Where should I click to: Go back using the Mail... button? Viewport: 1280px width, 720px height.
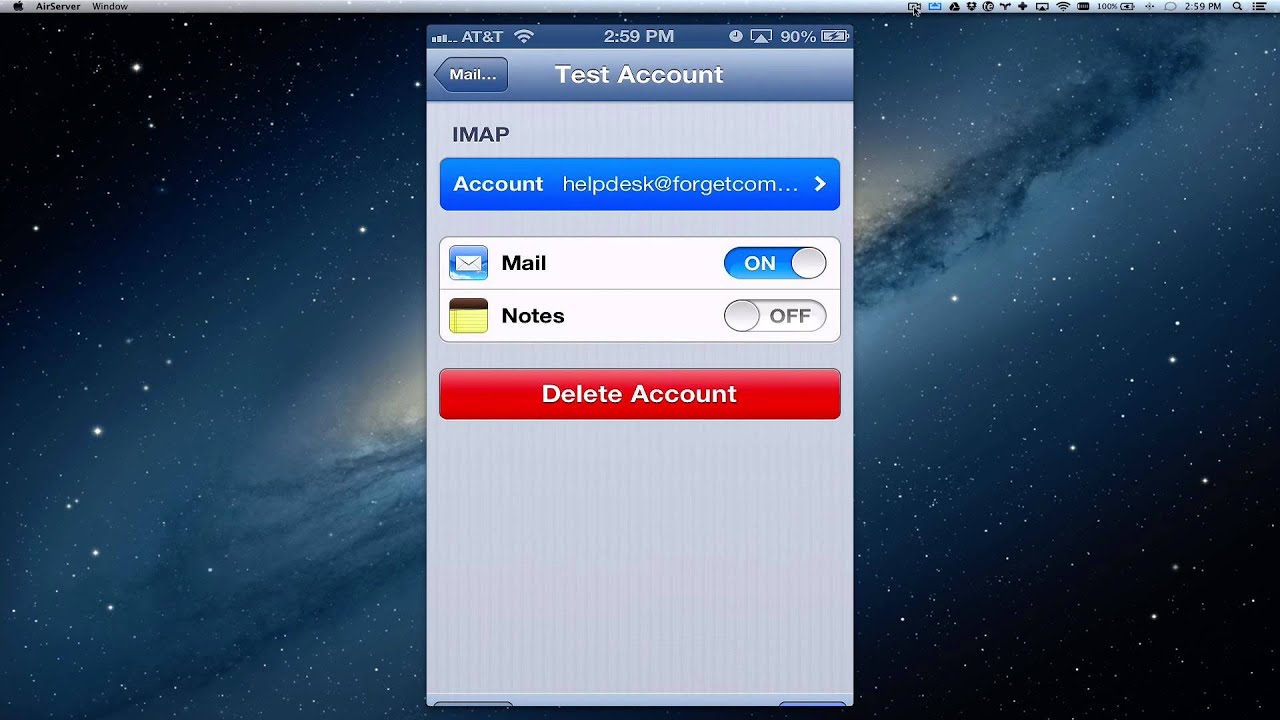[471, 75]
